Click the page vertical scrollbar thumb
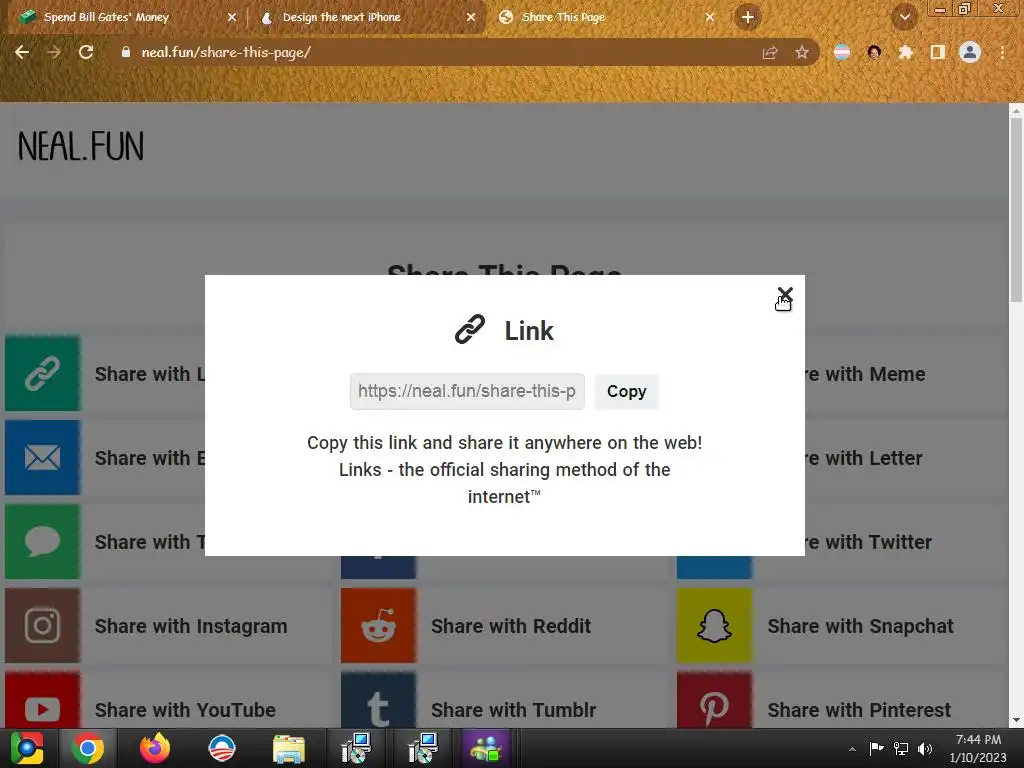This screenshot has height=768, width=1024. pyautogui.click(x=1016, y=209)
